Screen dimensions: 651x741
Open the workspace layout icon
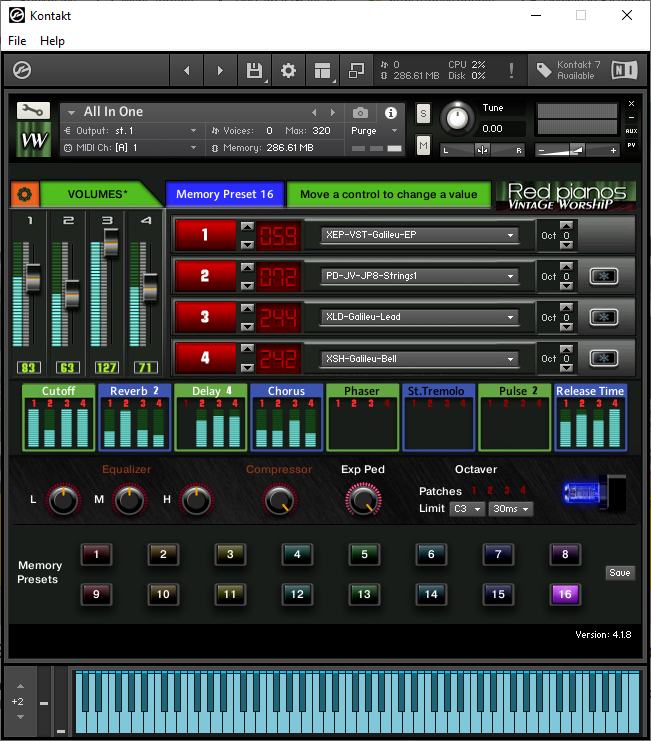[322, 70]
